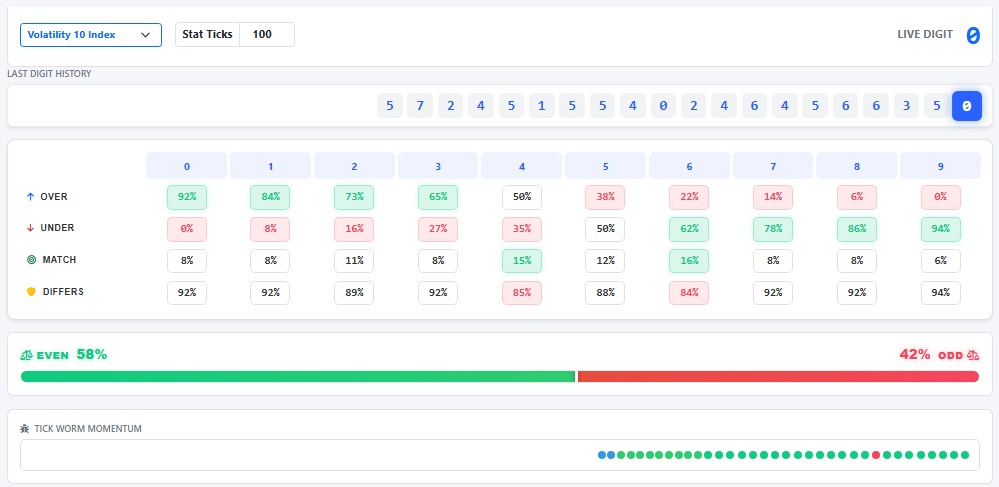The width and height of the screenshot is (999, 487).
Task: Open the Volatility 10 Index dropdown
Action: coord(91,35)
